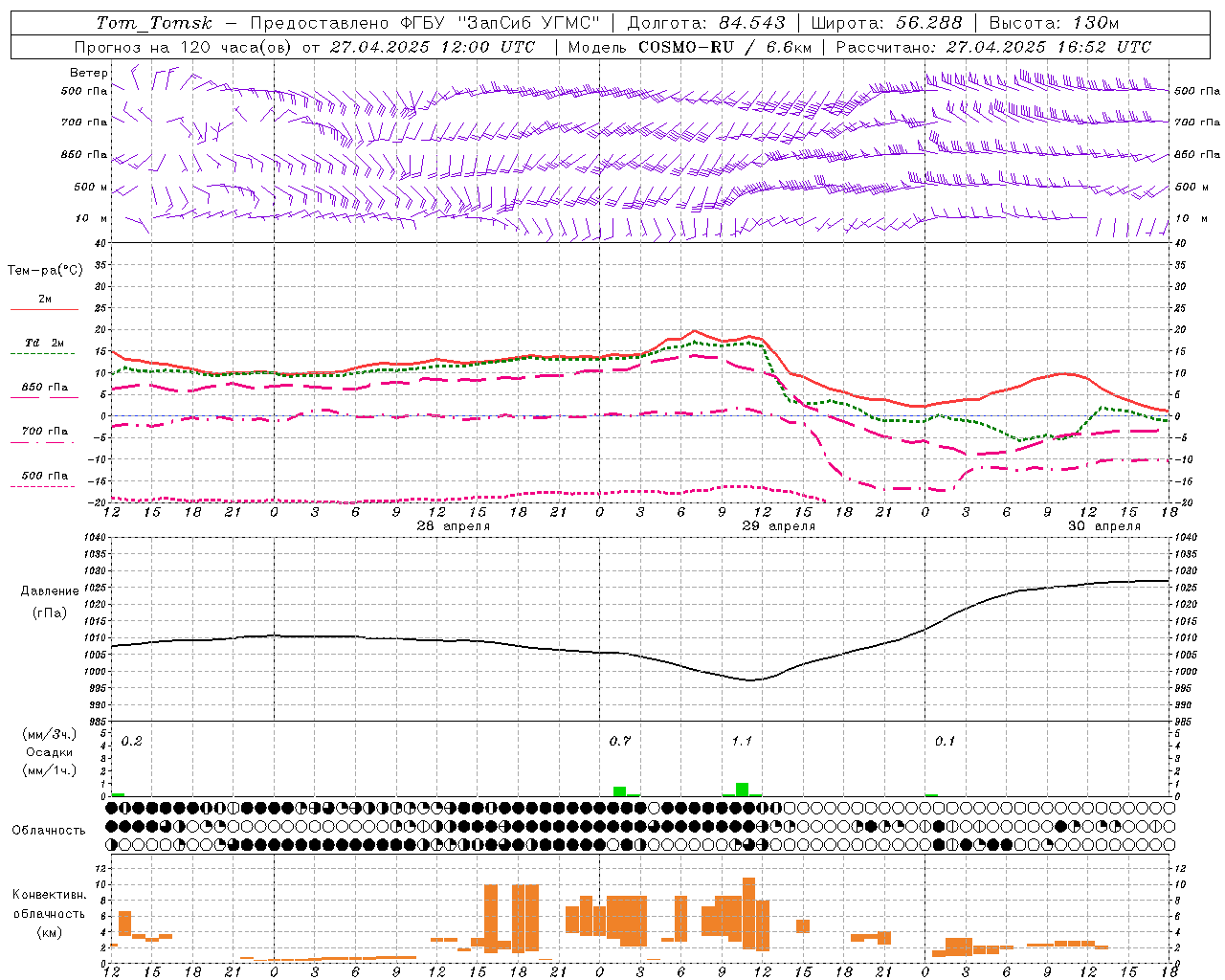The image size is (1225, 980).
Task: Click the 700 гПа temperature legend entry
Action: click(x=45, y=432)
